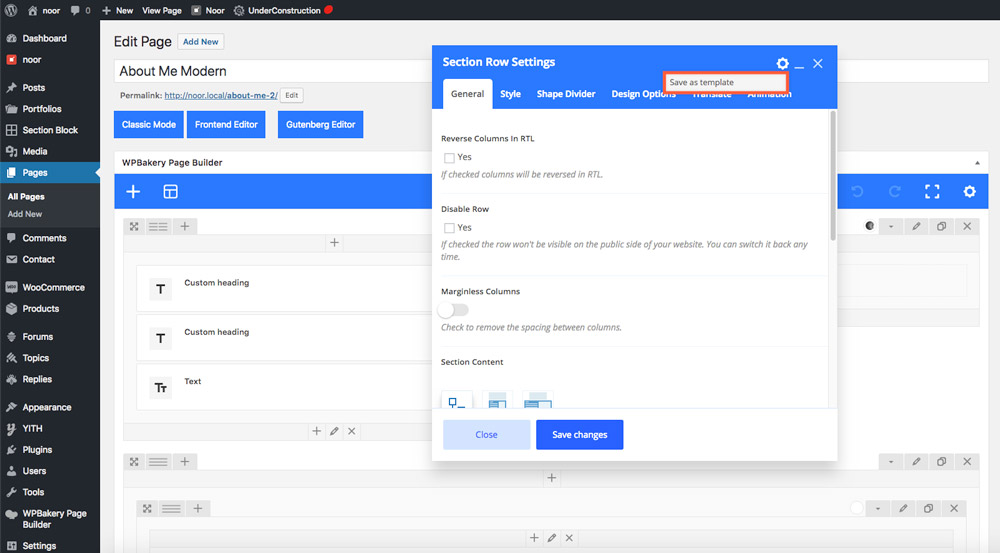Click the permalink Edit button

click(x=291, y=95)
